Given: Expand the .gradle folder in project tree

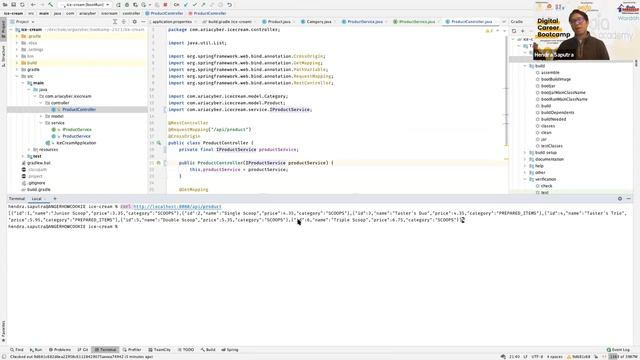Looking at the screenshot, I should 17,36.
